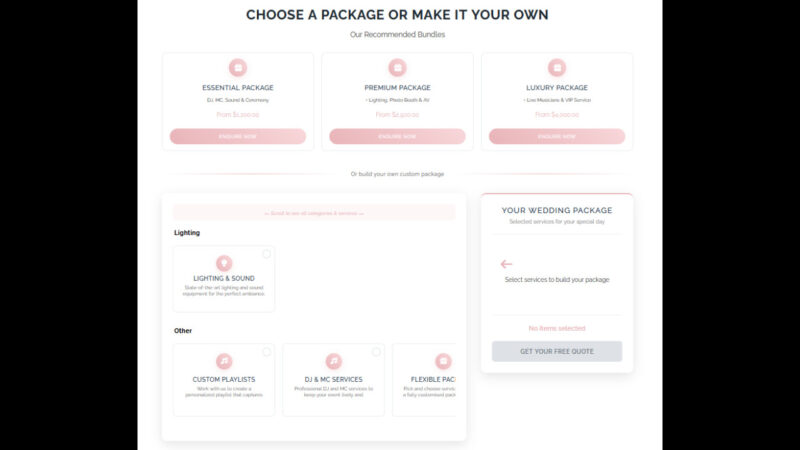Click the Flexible Packages icon
Screen dimensions: 800x450
pos(443,361)
